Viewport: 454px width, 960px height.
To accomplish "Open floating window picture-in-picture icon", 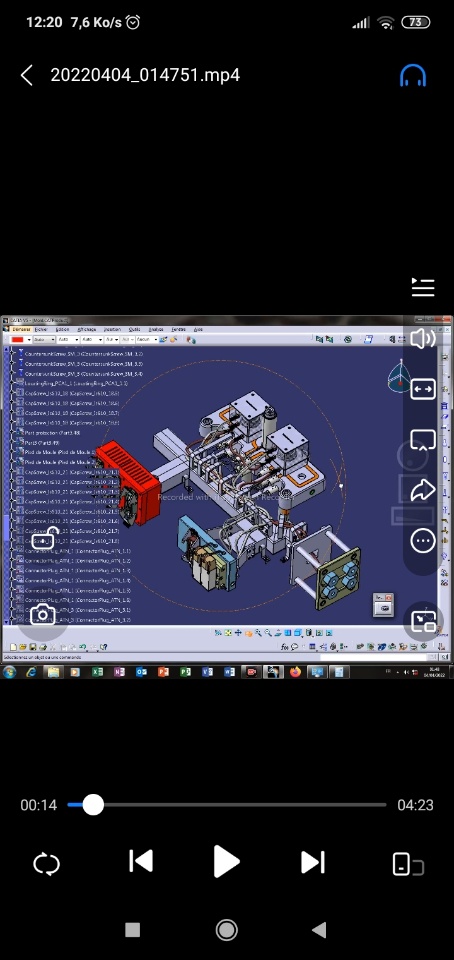I will tap(423, 621).
